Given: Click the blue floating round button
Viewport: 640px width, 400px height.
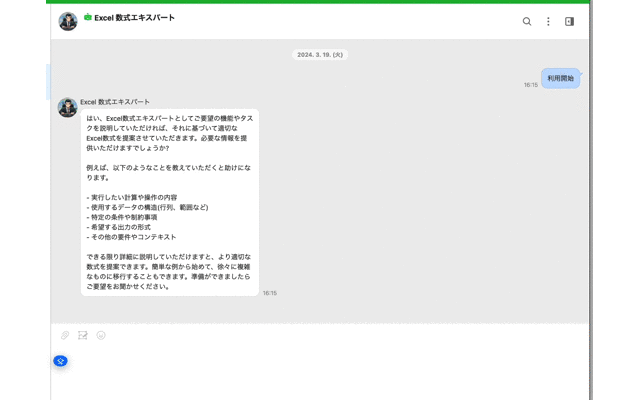Looking at the screenshot, I should coord(60,361).
